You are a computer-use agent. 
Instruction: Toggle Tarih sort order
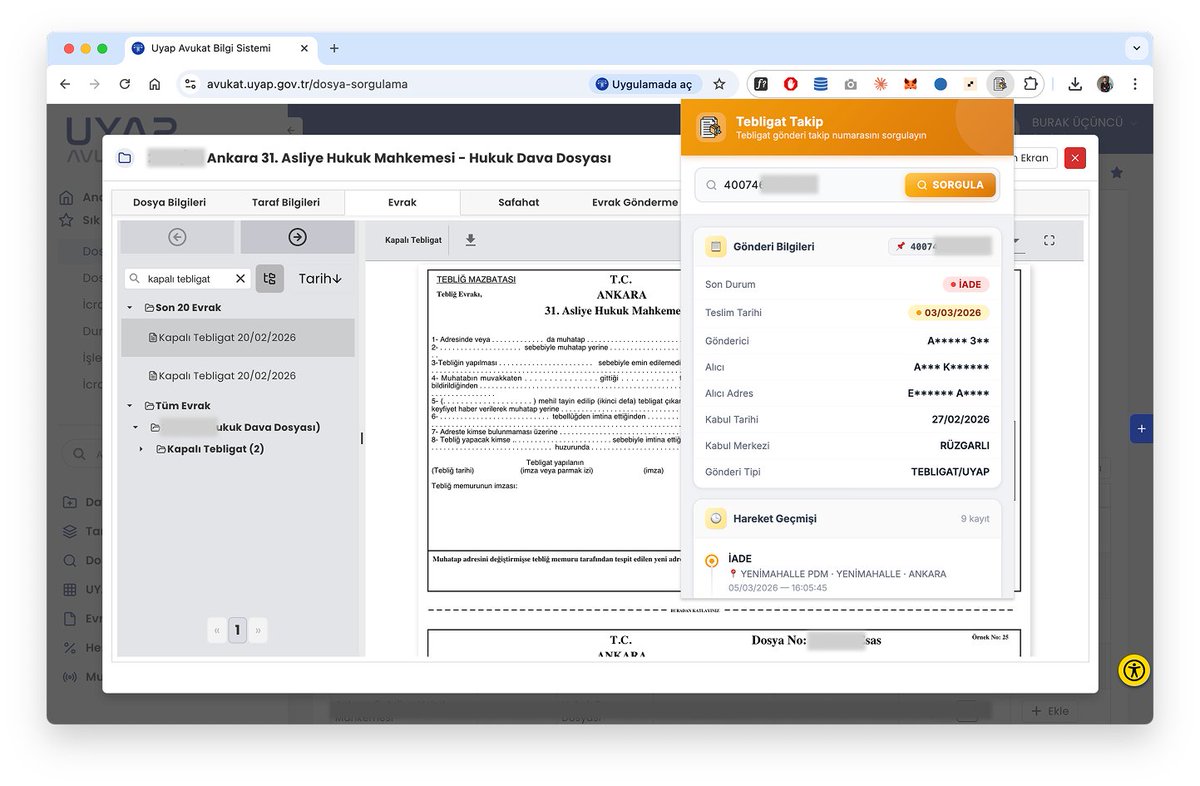(x=320, y=279)
